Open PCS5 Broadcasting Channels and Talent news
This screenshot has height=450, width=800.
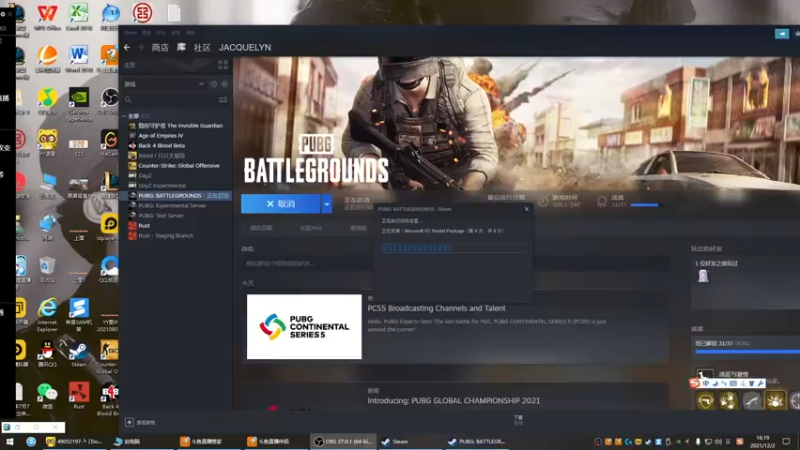click(436, 308)
